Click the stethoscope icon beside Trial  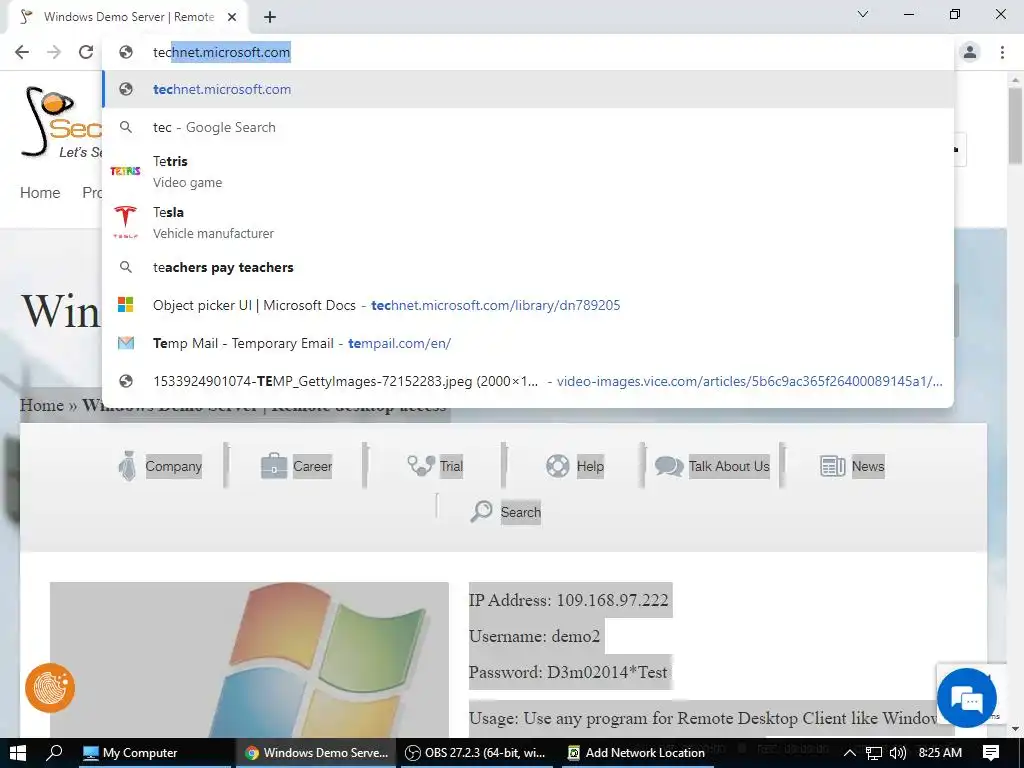421,465
